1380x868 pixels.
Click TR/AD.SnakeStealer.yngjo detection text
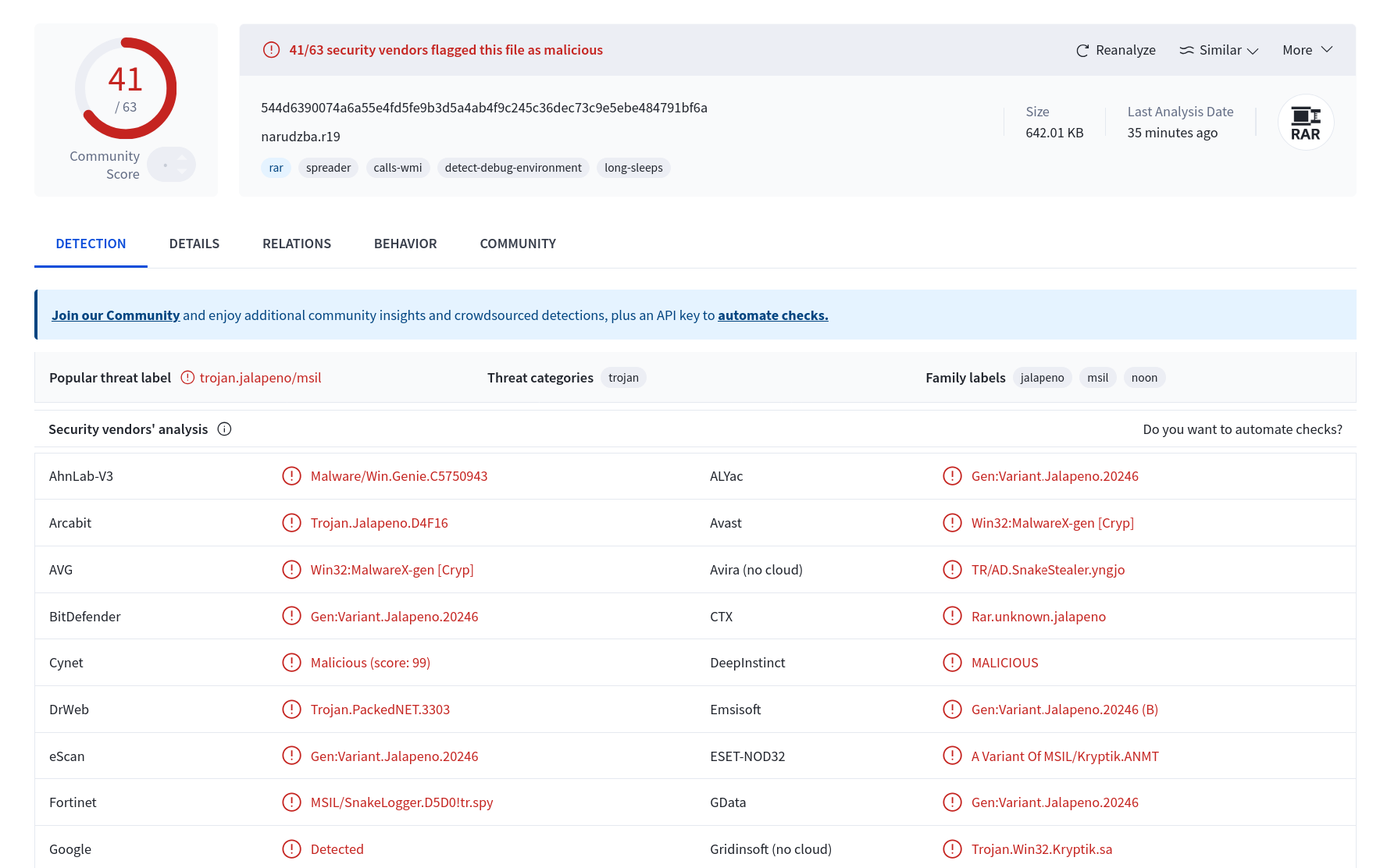[1048, 570]
